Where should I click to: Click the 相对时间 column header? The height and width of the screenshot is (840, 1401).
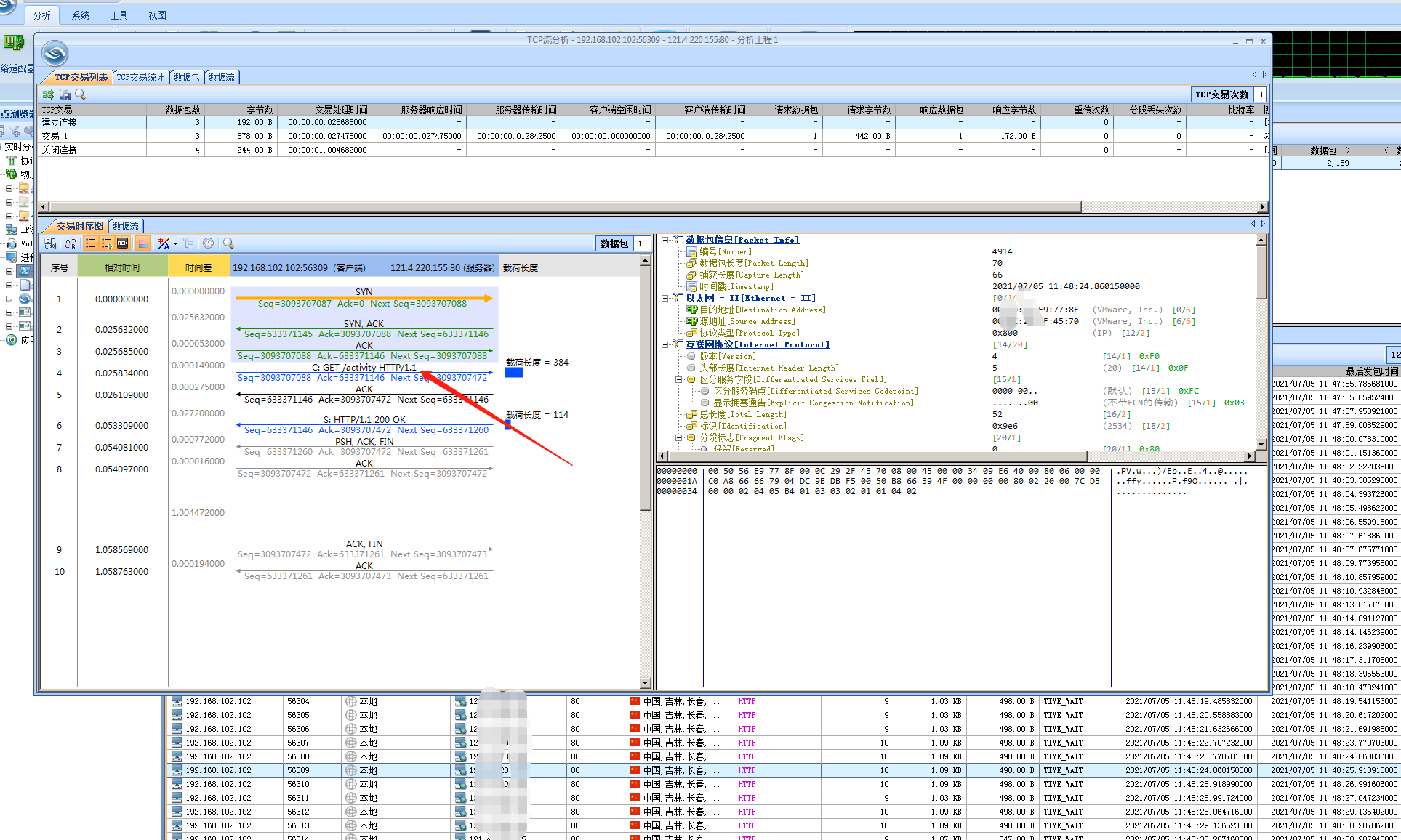coord(122,267)
